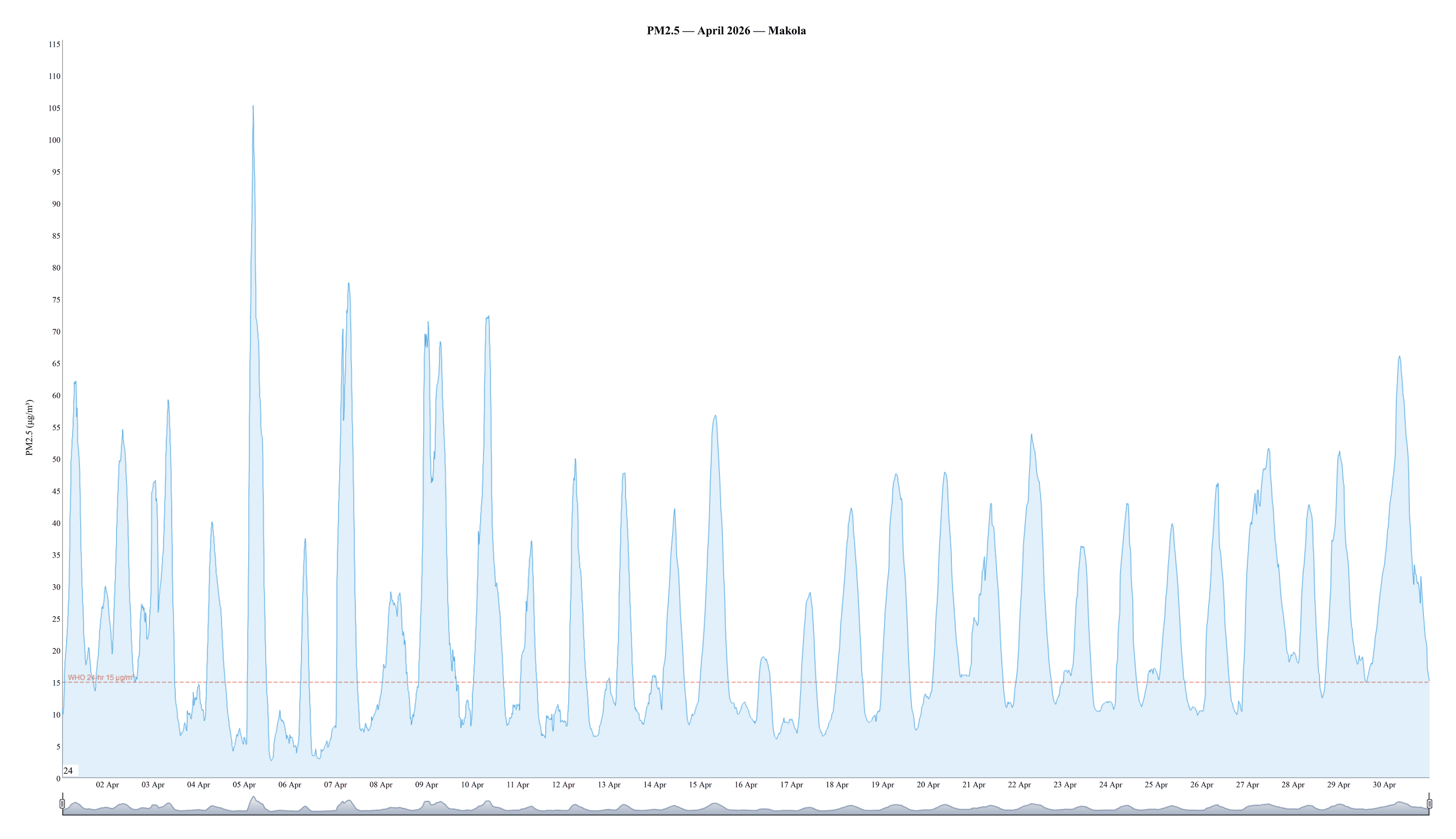Click the '14 Apr' x-axis label

pos(655,785)
